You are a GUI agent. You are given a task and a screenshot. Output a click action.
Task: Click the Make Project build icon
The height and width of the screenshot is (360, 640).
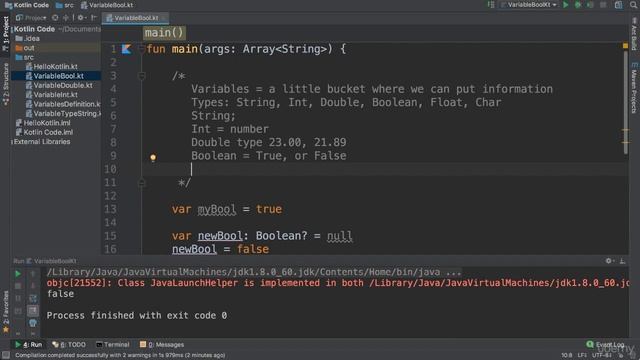491,5
